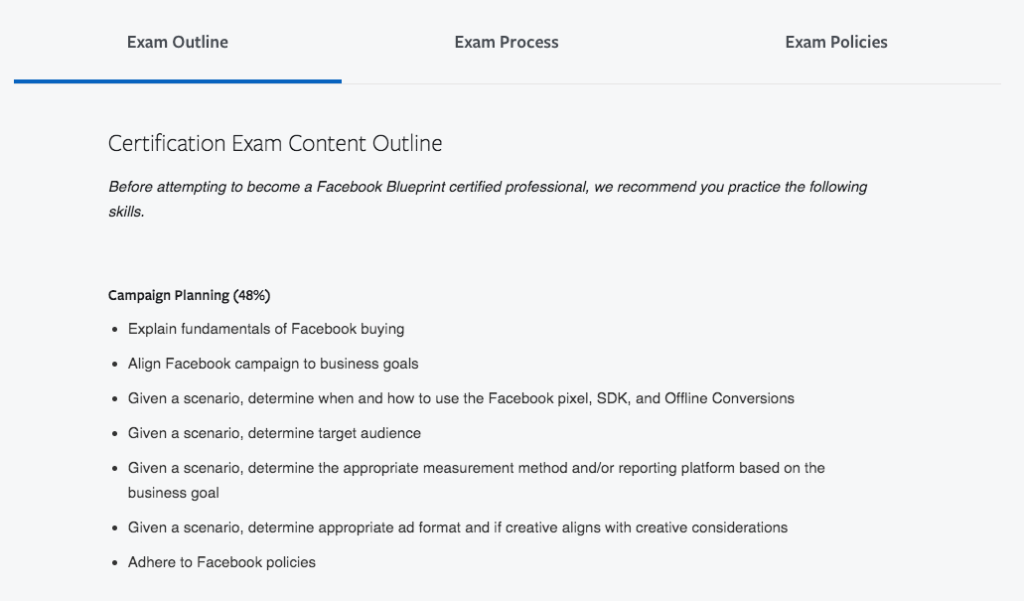Click the italic Facebook Blueprint recommendation paragraph

(488, 199)
